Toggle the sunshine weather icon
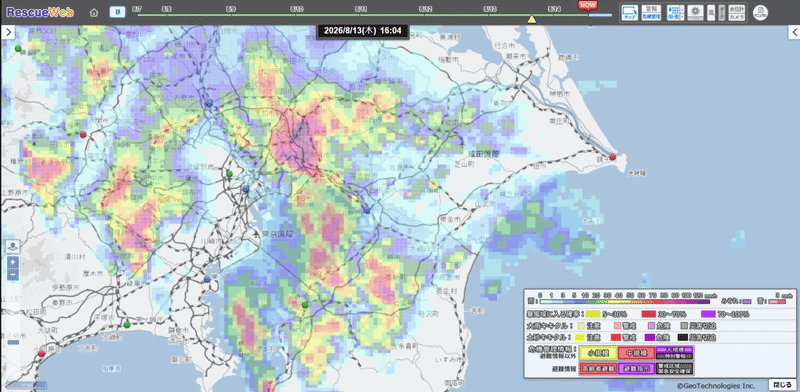Screen dimensions: 800x392 pyautogui.click(x=695, y=13)
